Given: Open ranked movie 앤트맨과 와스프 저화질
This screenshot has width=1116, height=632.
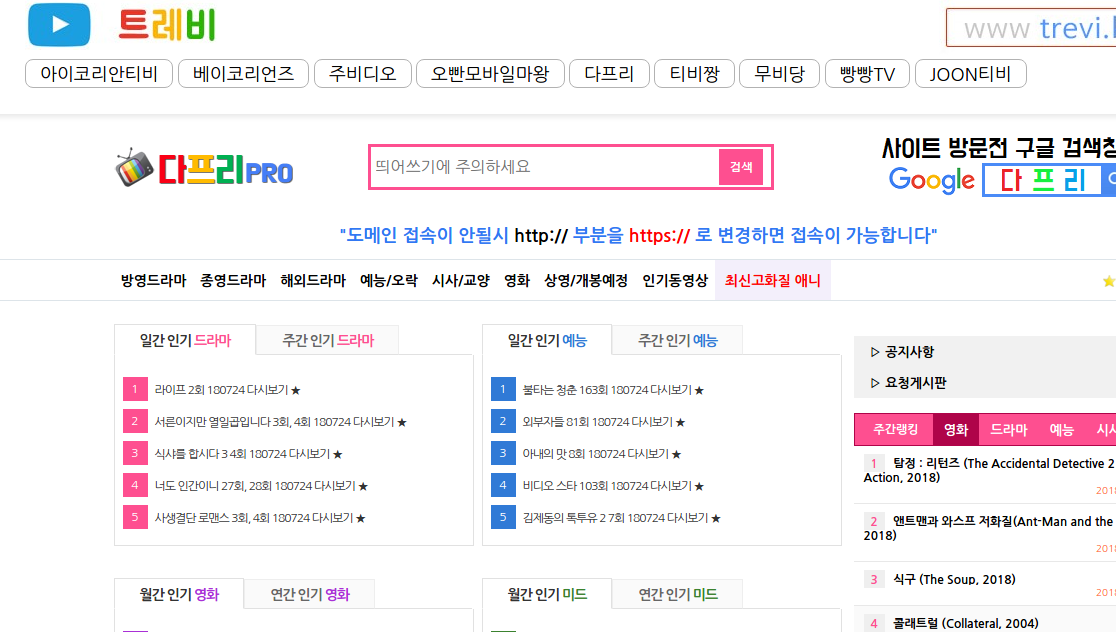Looking at the screenshot, I should 989,528.
